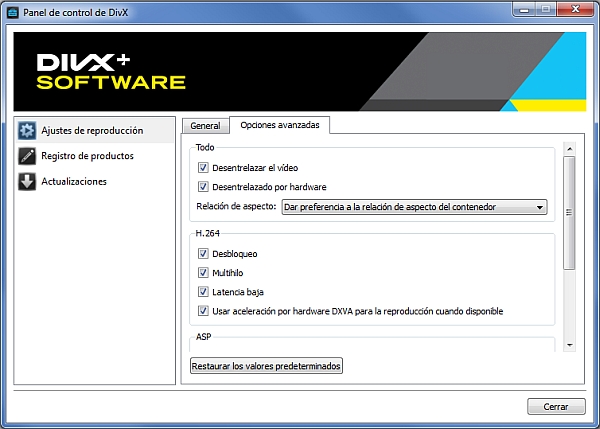Click the download arrow icon for Actualizaciones
600x429 pixels.
point(27,182)
